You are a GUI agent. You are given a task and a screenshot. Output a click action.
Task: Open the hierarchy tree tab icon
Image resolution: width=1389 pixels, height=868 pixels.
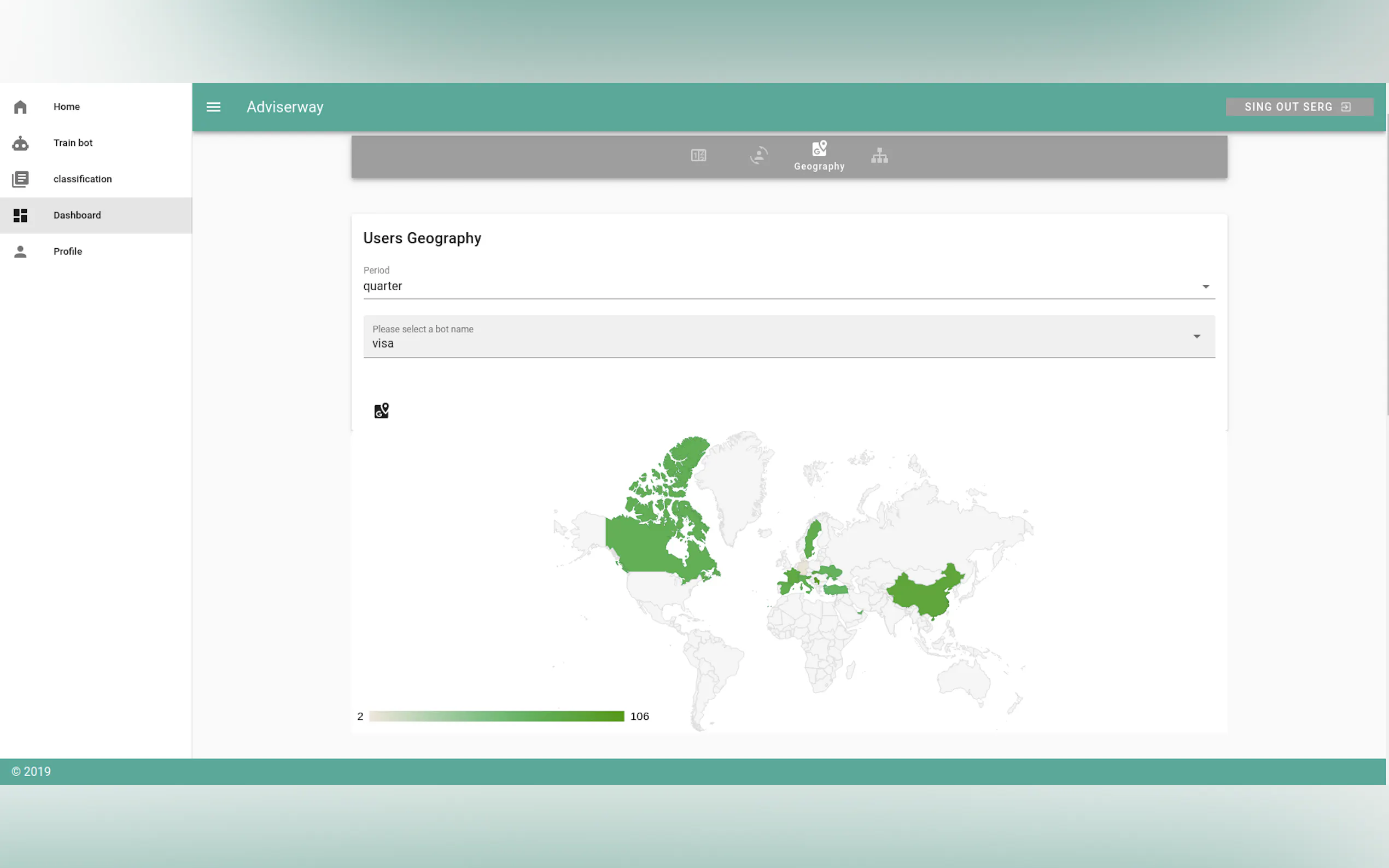(879, 156)
